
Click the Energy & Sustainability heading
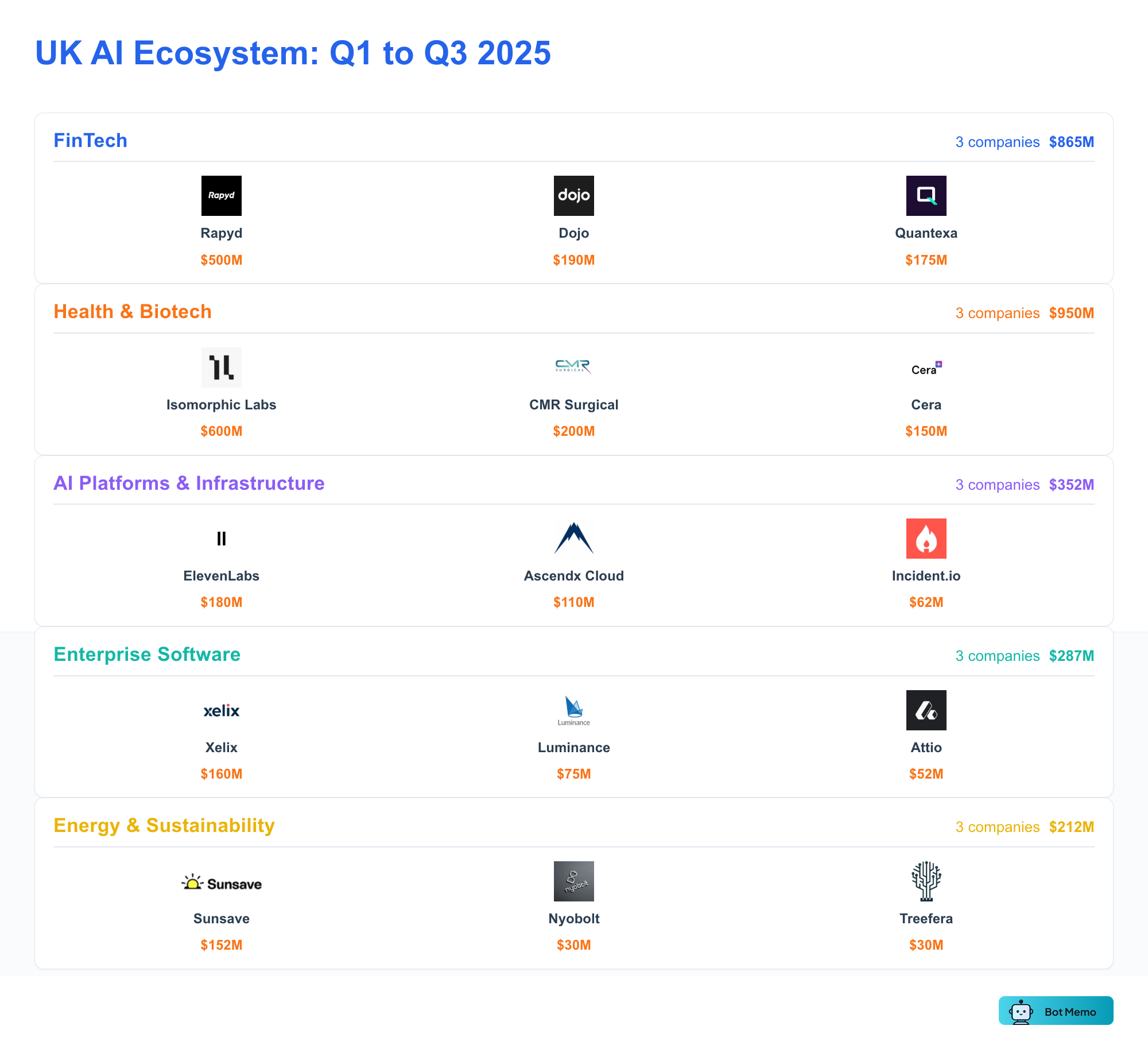pyautogui.click(x=164, y=826)
